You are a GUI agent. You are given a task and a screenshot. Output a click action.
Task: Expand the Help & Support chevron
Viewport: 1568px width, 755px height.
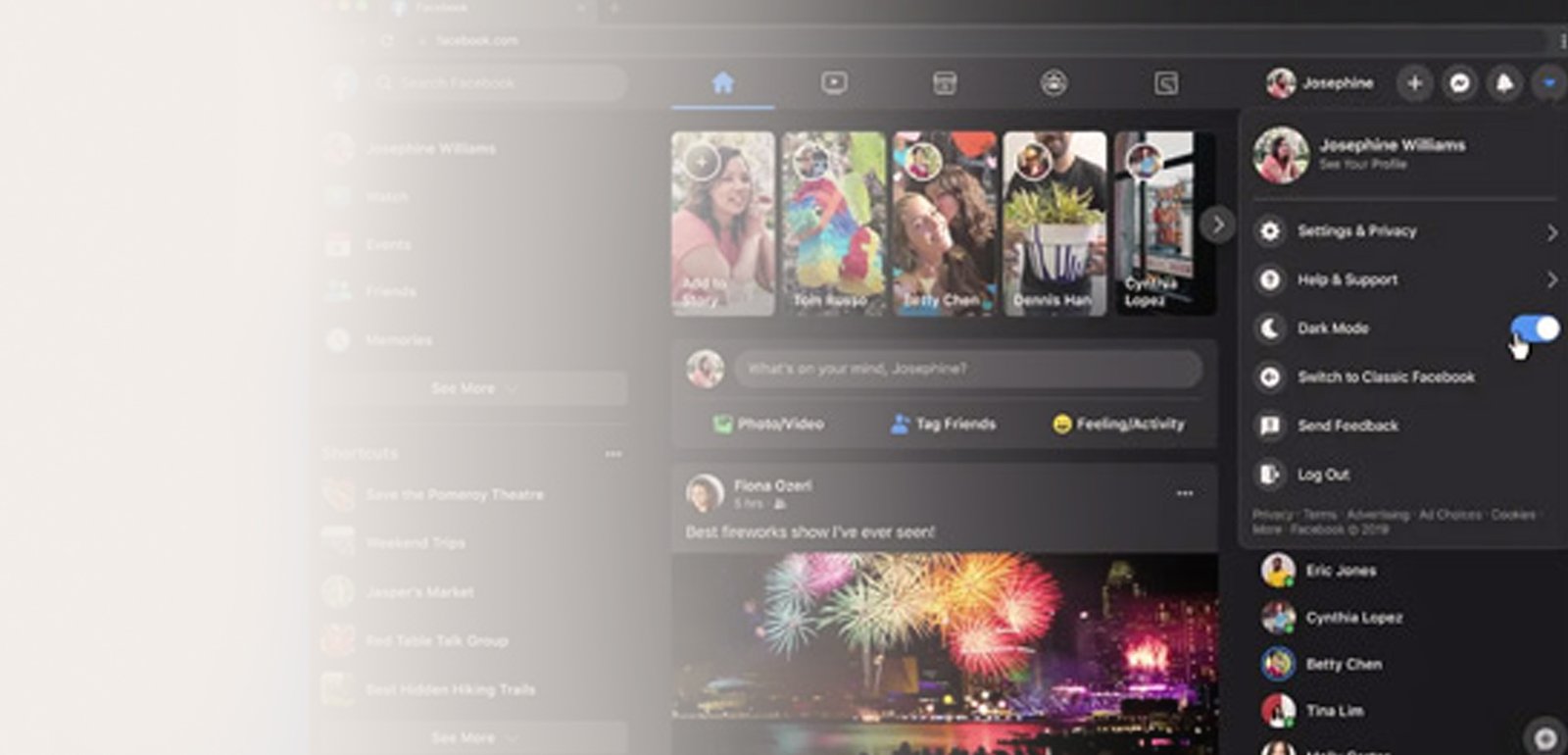[1551, 280]
